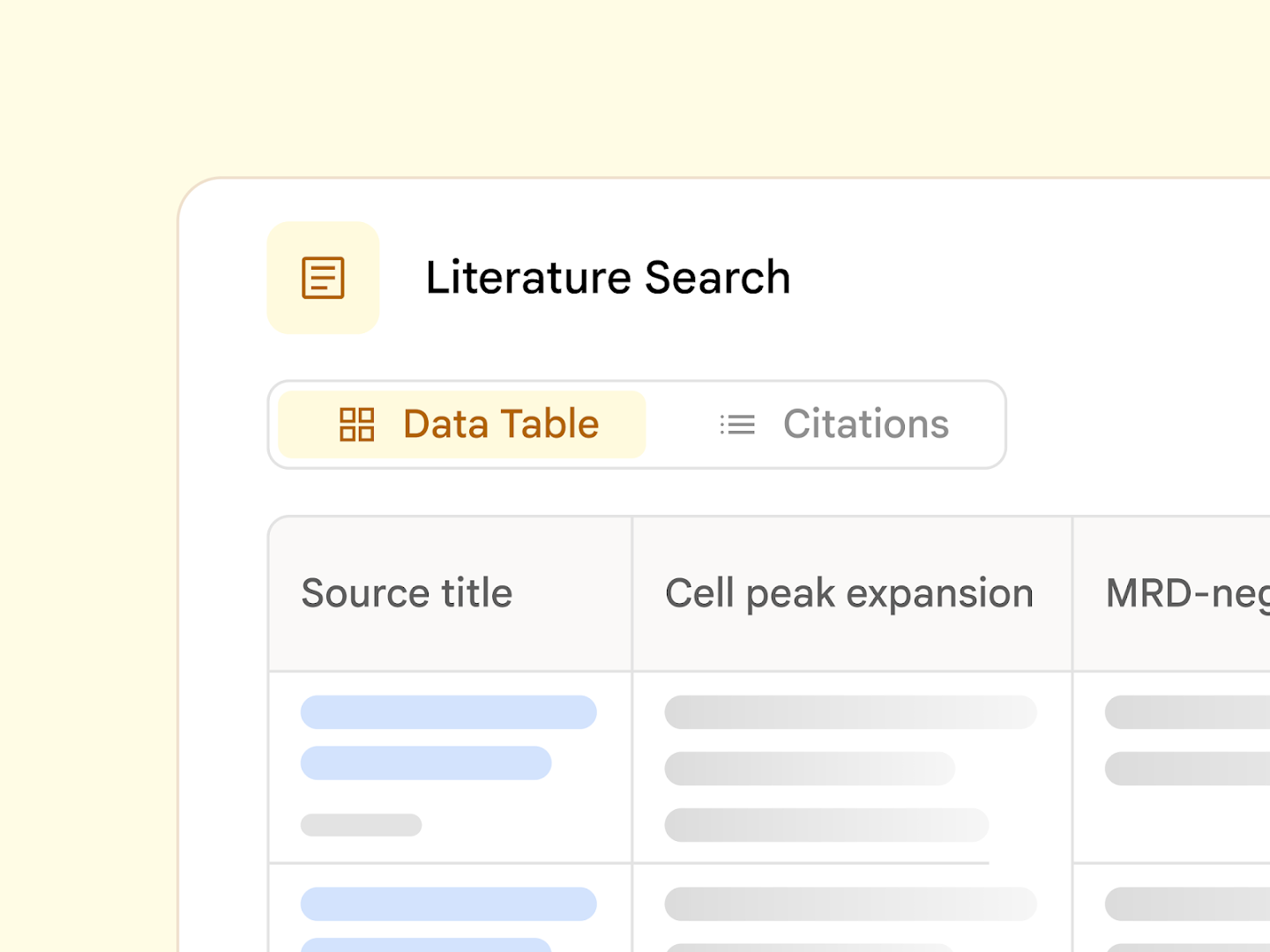1270x952 pixels.
Task: Switch to the Data Table tab
Action: 462,424
